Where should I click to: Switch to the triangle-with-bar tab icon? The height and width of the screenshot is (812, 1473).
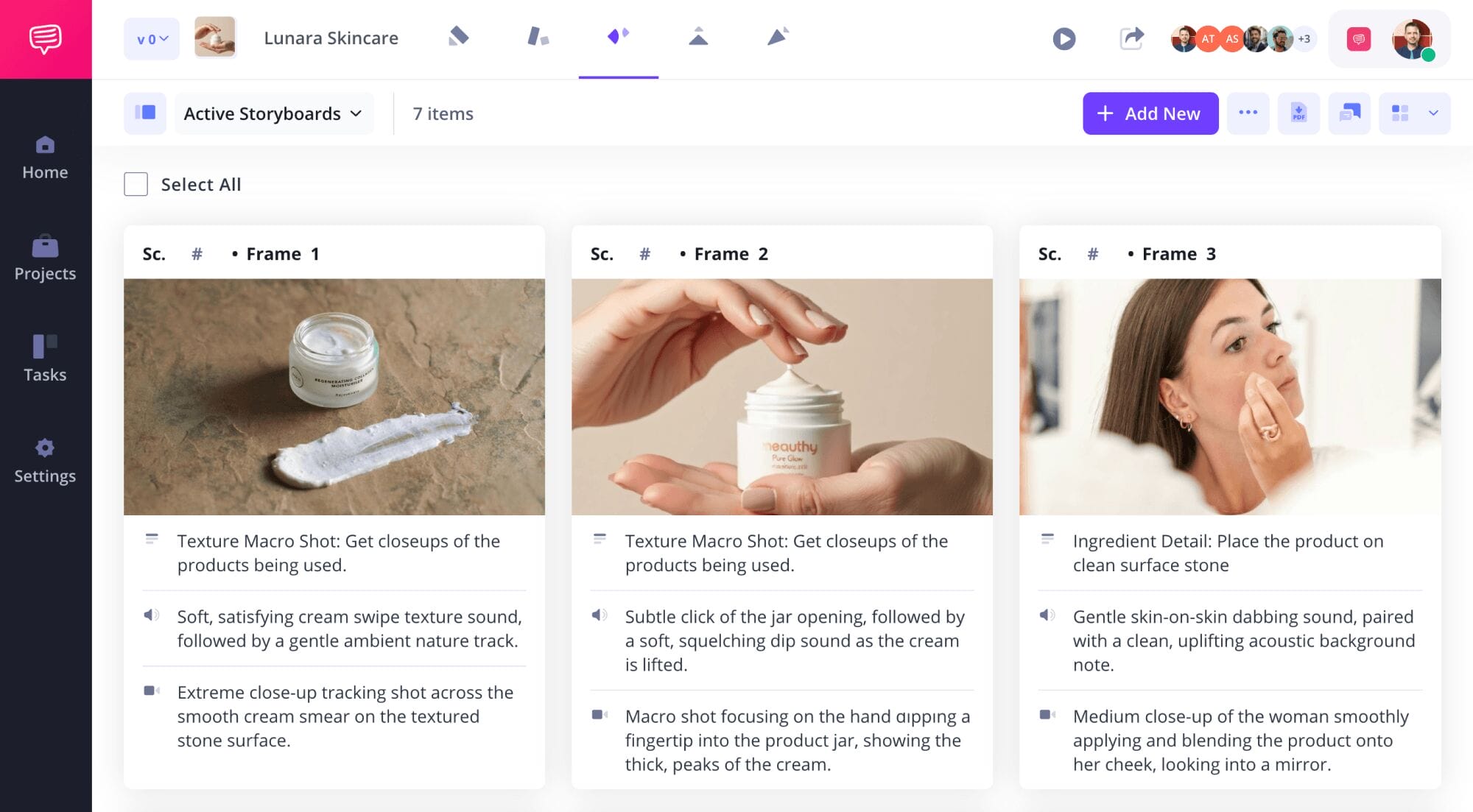(698, 36)
